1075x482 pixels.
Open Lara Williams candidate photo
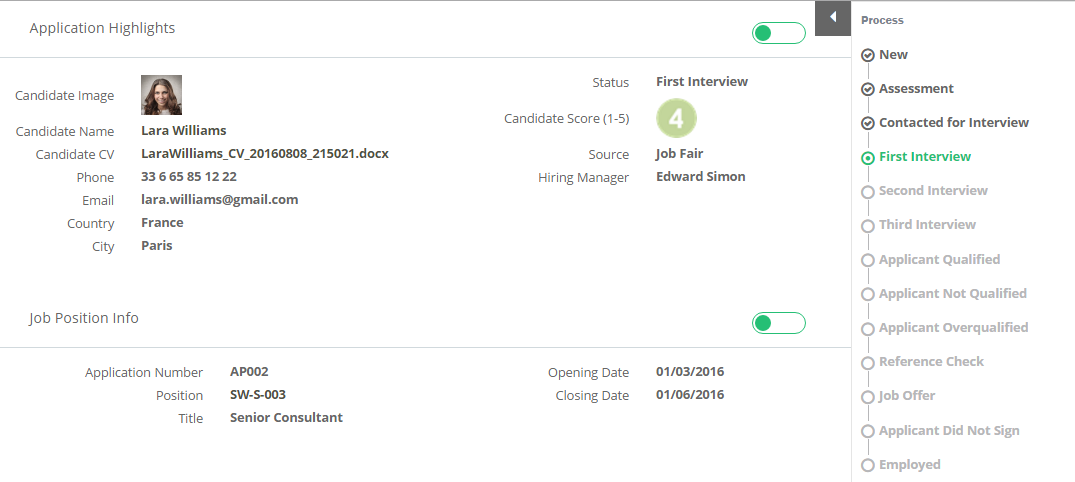[x=162, y=95]
